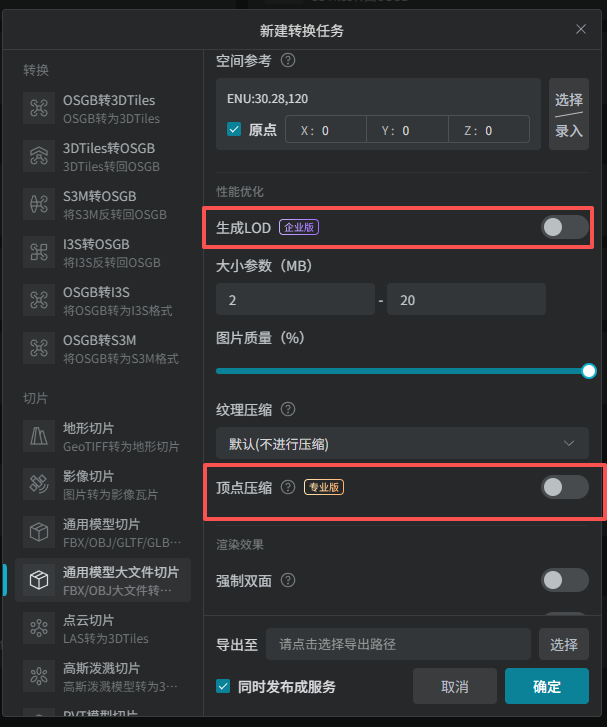Screen dimensions: 607x727
Task: Choose the 高斯泼溅切片 icon
Action: click(x=39, y=676)
